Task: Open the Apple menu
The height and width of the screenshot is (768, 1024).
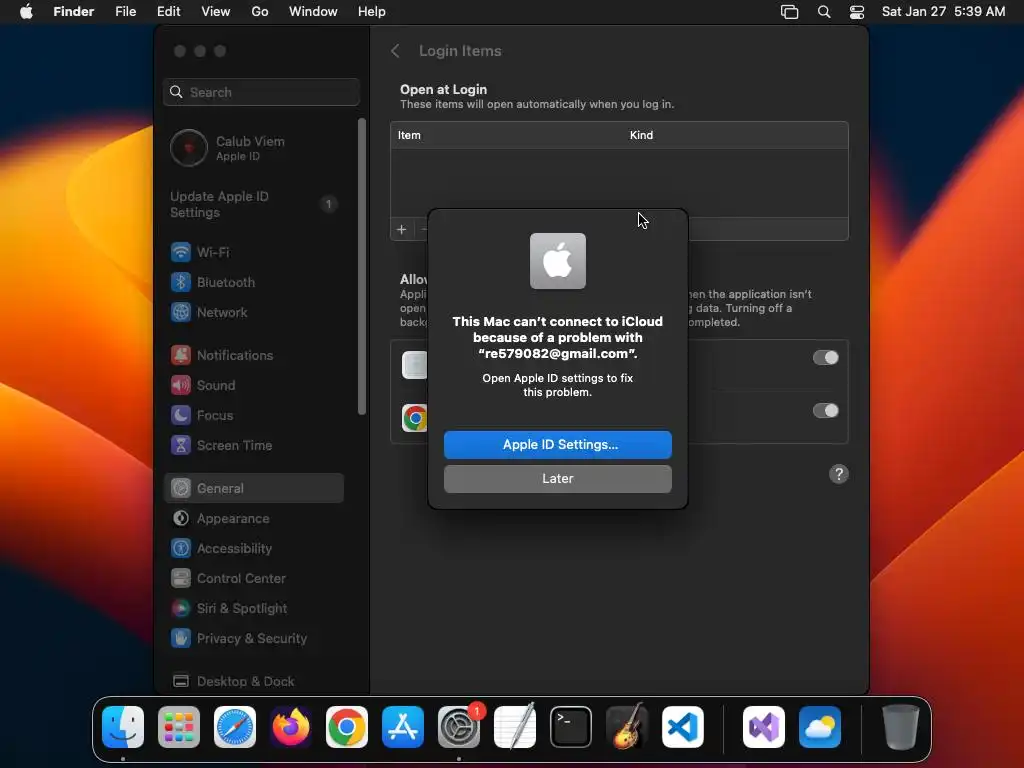Action: [26, 12]
